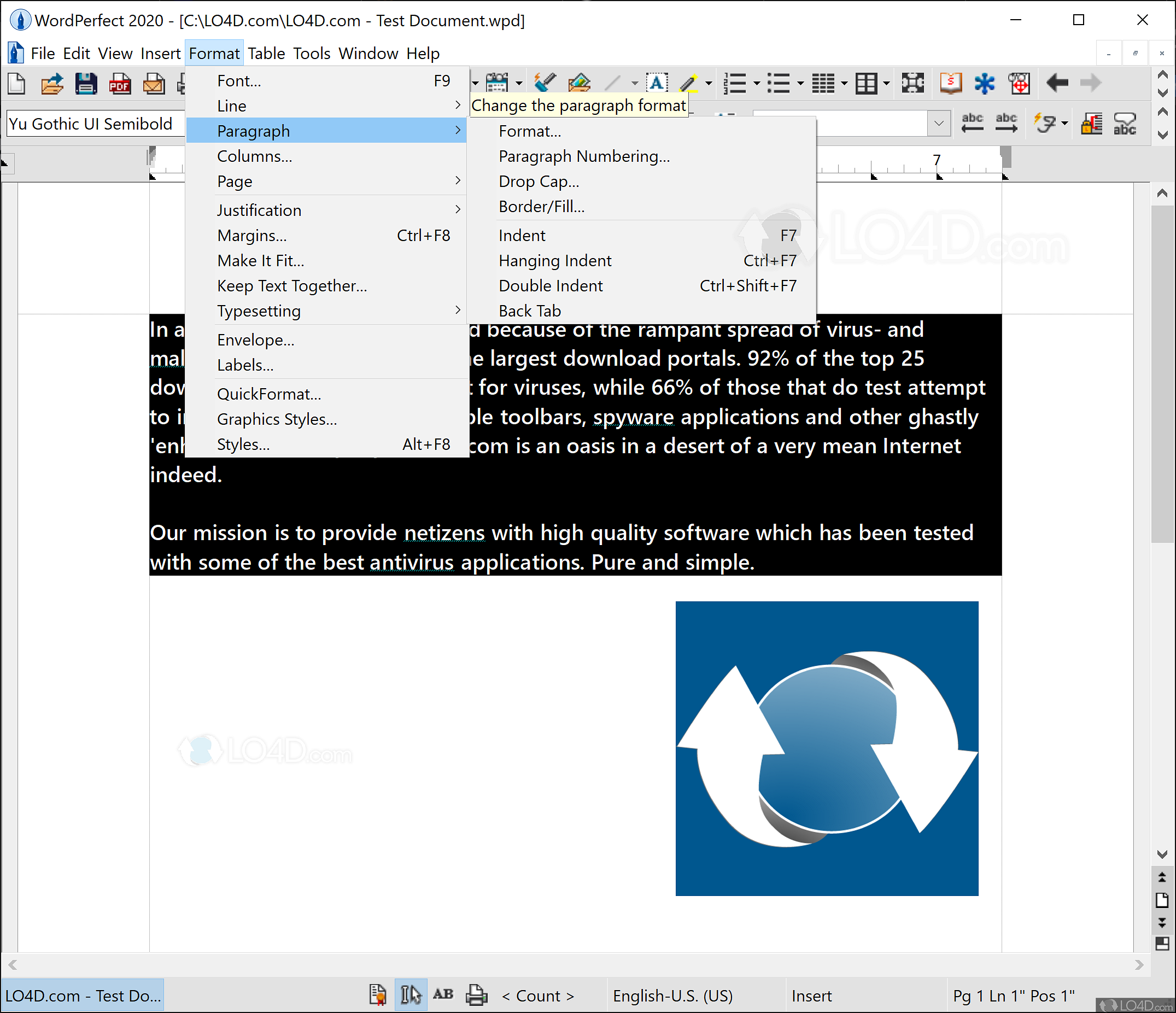The height and width of the screenshot is (1013, 1176).
Task: Click the vertical scrollbar thumb
Action: [1161, 374]
